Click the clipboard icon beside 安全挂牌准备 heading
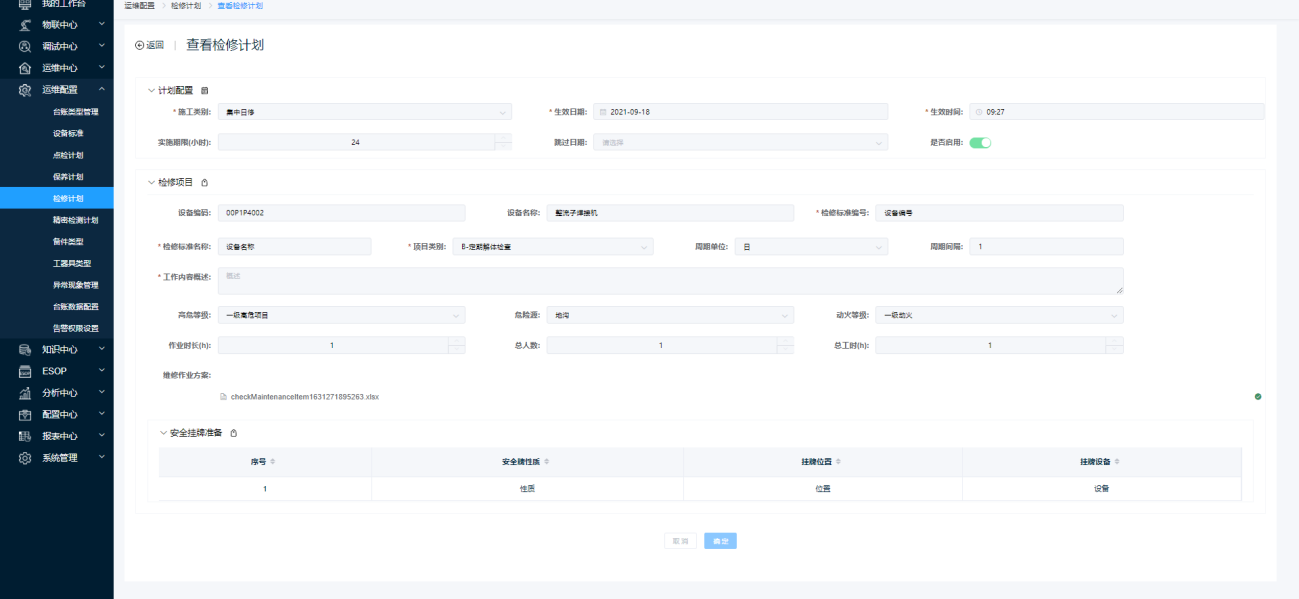Image resolution: width=1299 pixels, height=599 pixels. [234, 433]
